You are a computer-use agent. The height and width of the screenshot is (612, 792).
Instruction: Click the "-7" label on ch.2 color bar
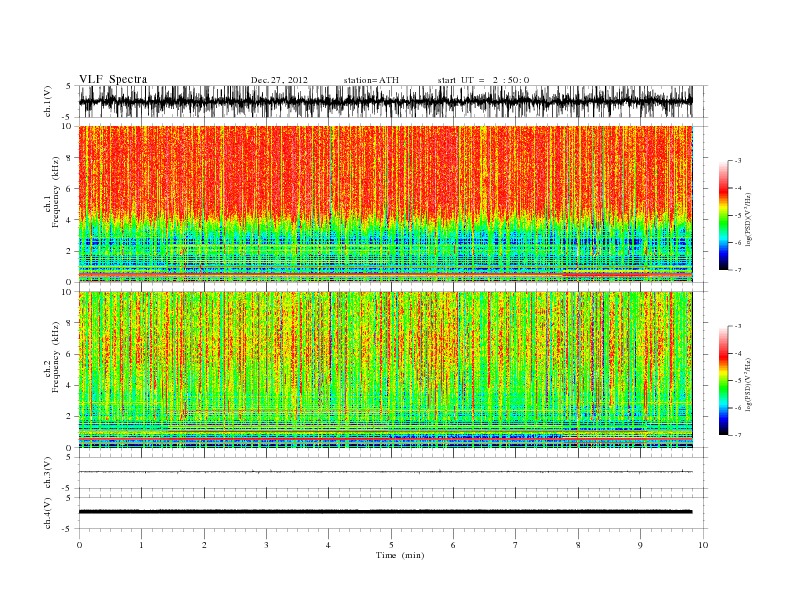(737, 435)
